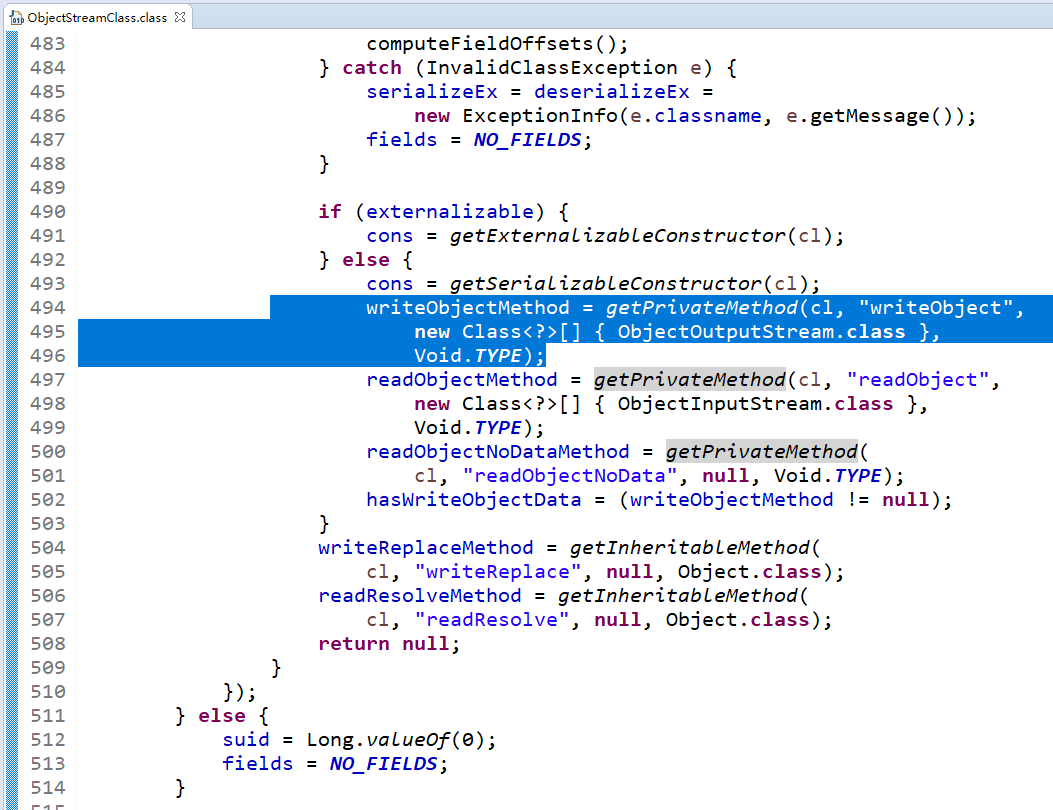
Task: Click ExceptionInfo constructor on line 486
Action: tap(540, 116)
